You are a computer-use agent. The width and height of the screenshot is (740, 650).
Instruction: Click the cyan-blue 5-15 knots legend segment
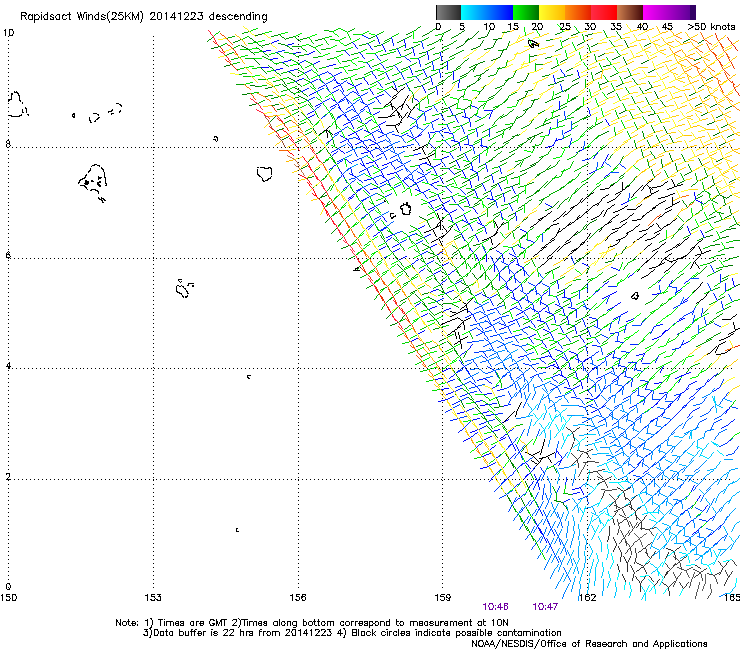coord(487,12)
